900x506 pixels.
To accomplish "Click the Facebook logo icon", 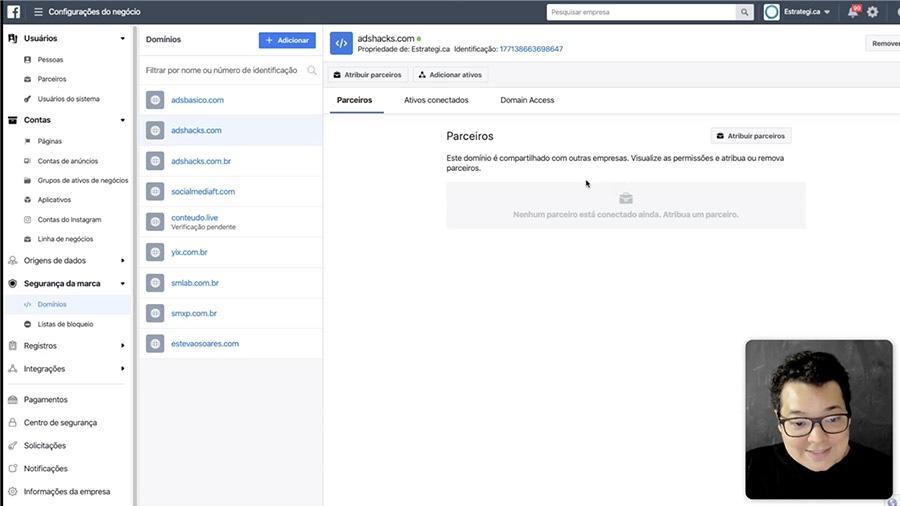I will 13,11.
